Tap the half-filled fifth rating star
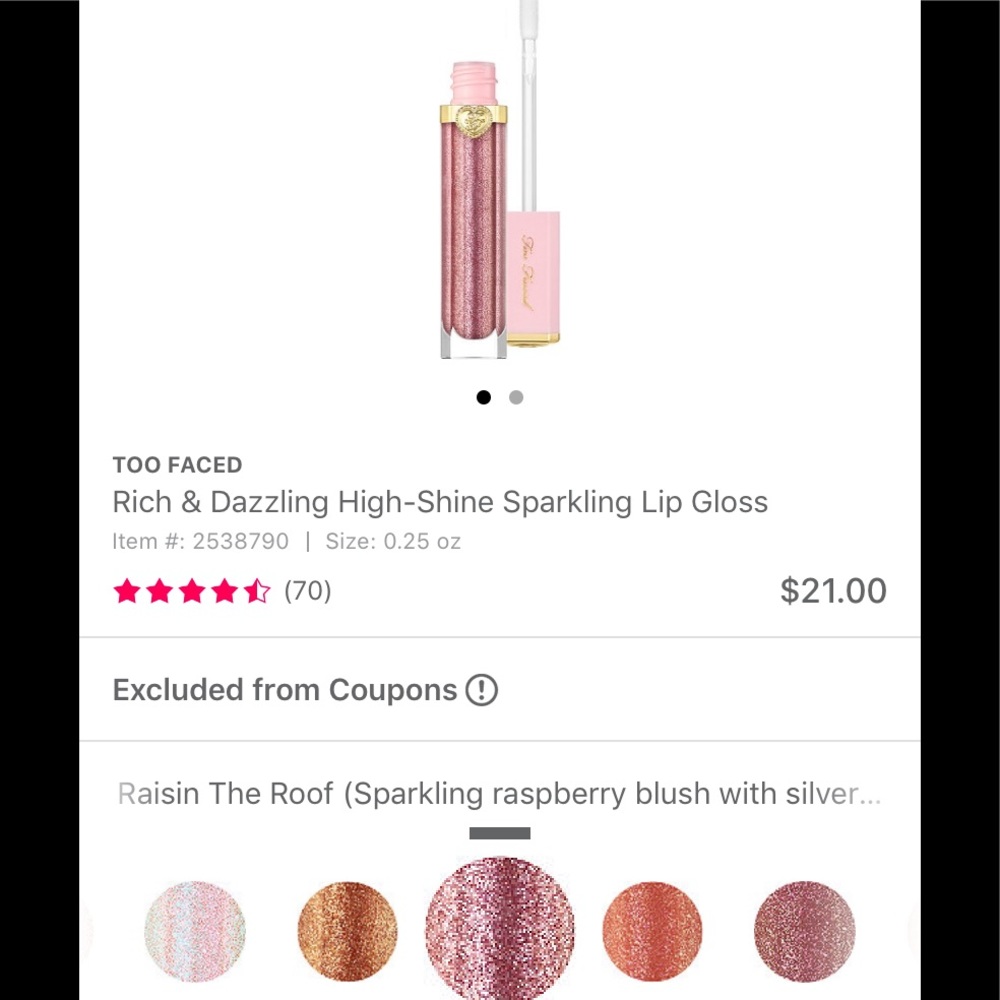 pyautogui.click(x=258, y=591)
